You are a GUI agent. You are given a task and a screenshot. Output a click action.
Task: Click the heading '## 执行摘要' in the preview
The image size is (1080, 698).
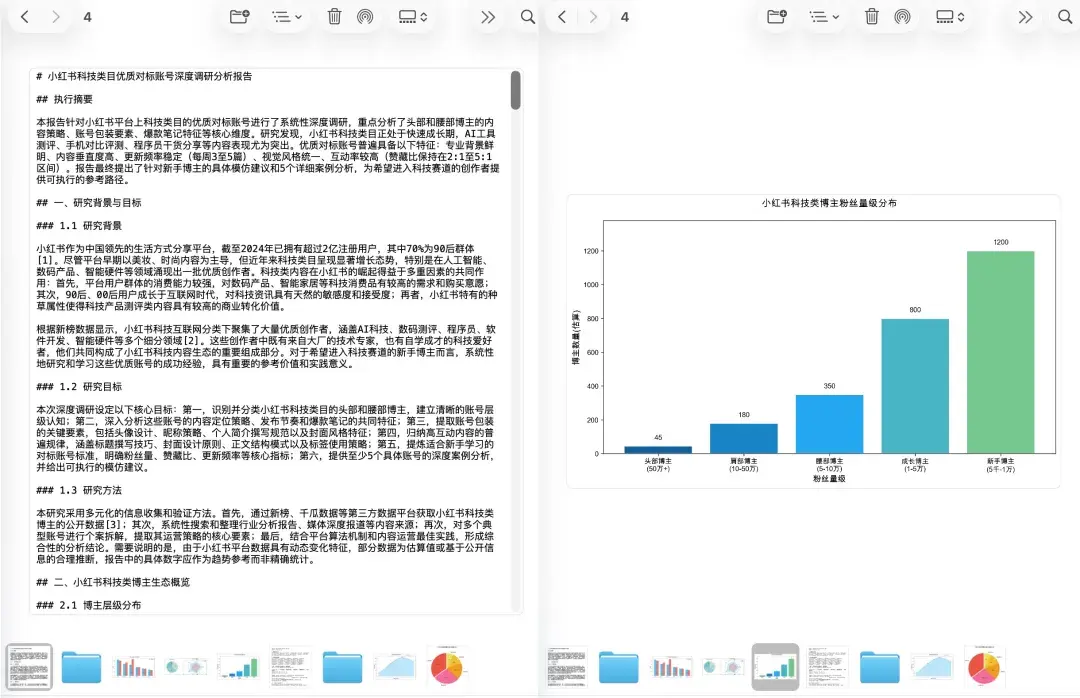[64, 99]
